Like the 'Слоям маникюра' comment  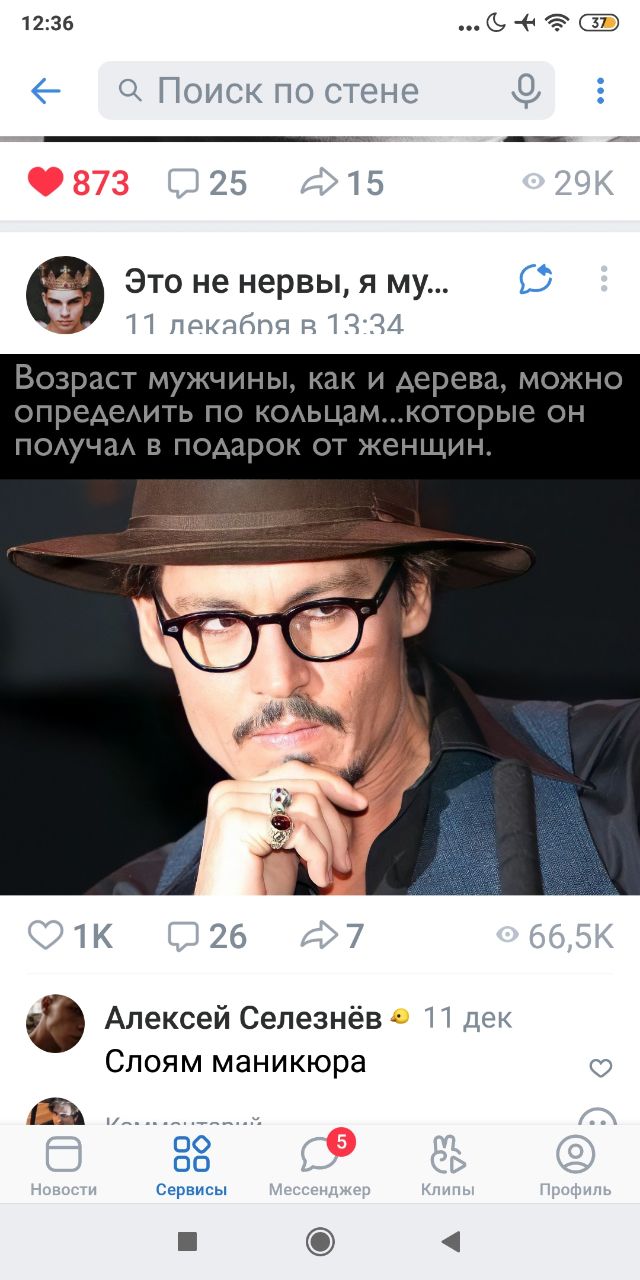coord(600,1068)
